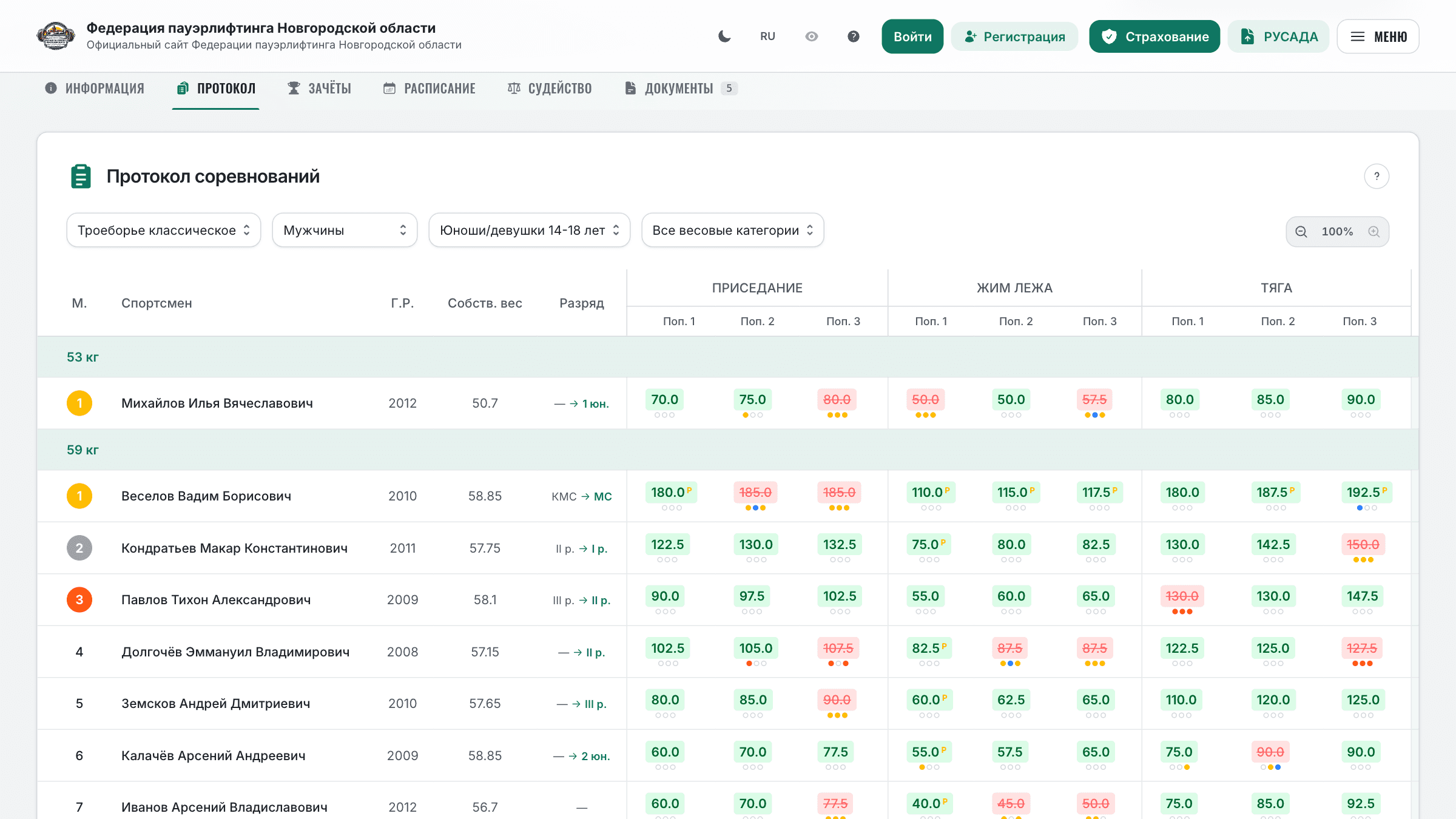The image size is (1456, 819).
Task: Click the site title Федерация пауэрлифтинга Новгородской области
Action: (261, 28)
